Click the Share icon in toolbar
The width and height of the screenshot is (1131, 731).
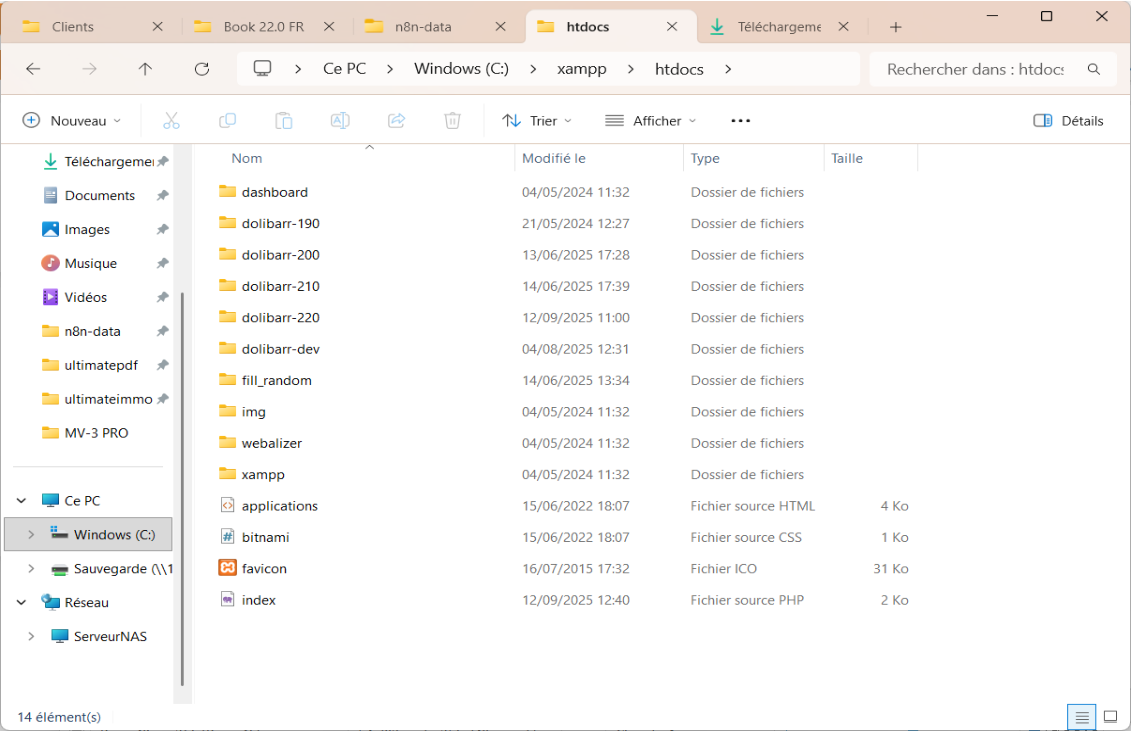tap(396, 121)
